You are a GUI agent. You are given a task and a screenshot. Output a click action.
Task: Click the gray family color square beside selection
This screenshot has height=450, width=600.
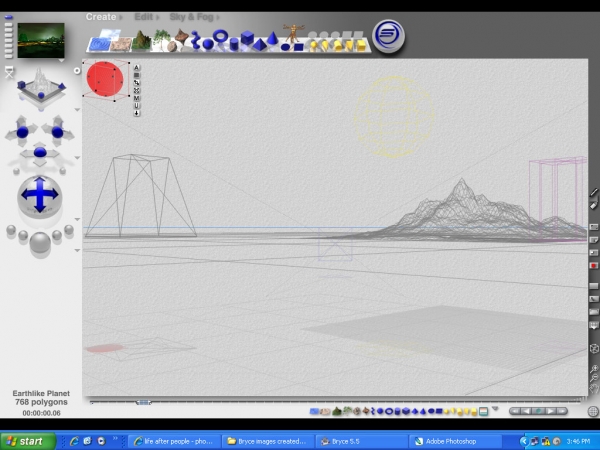[x=137, y=75]
